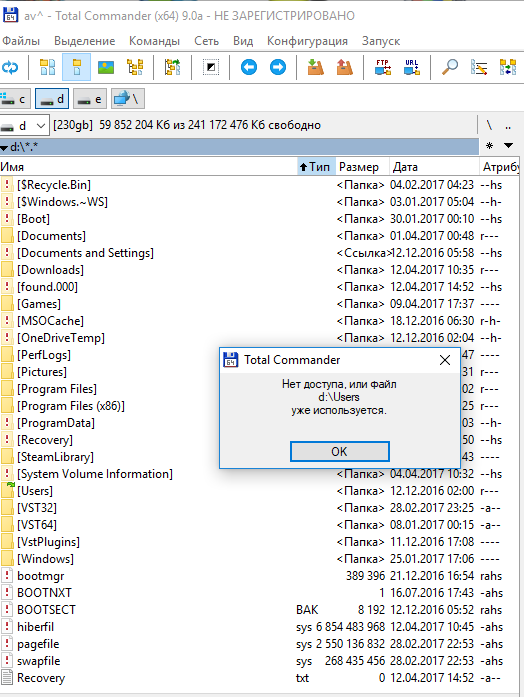Click the invert selection icon

click(211, 68)
